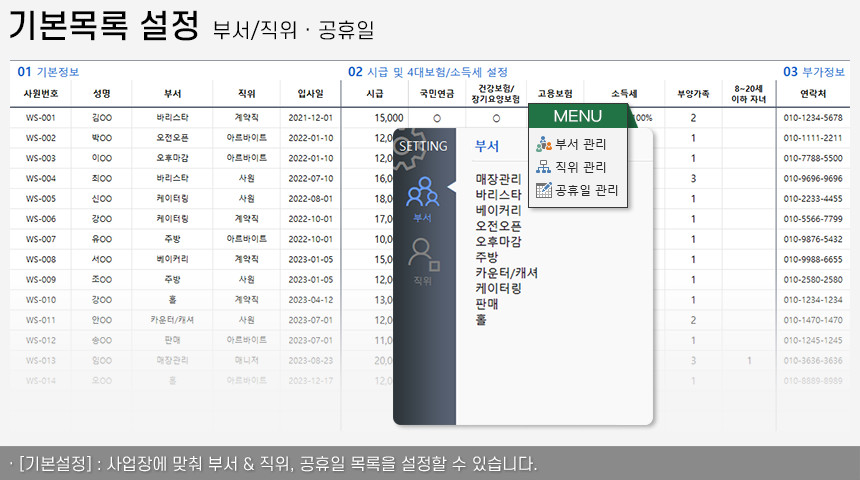Select 홀 in the 부서 list
The image size is (860, 480).
point(482,318)
